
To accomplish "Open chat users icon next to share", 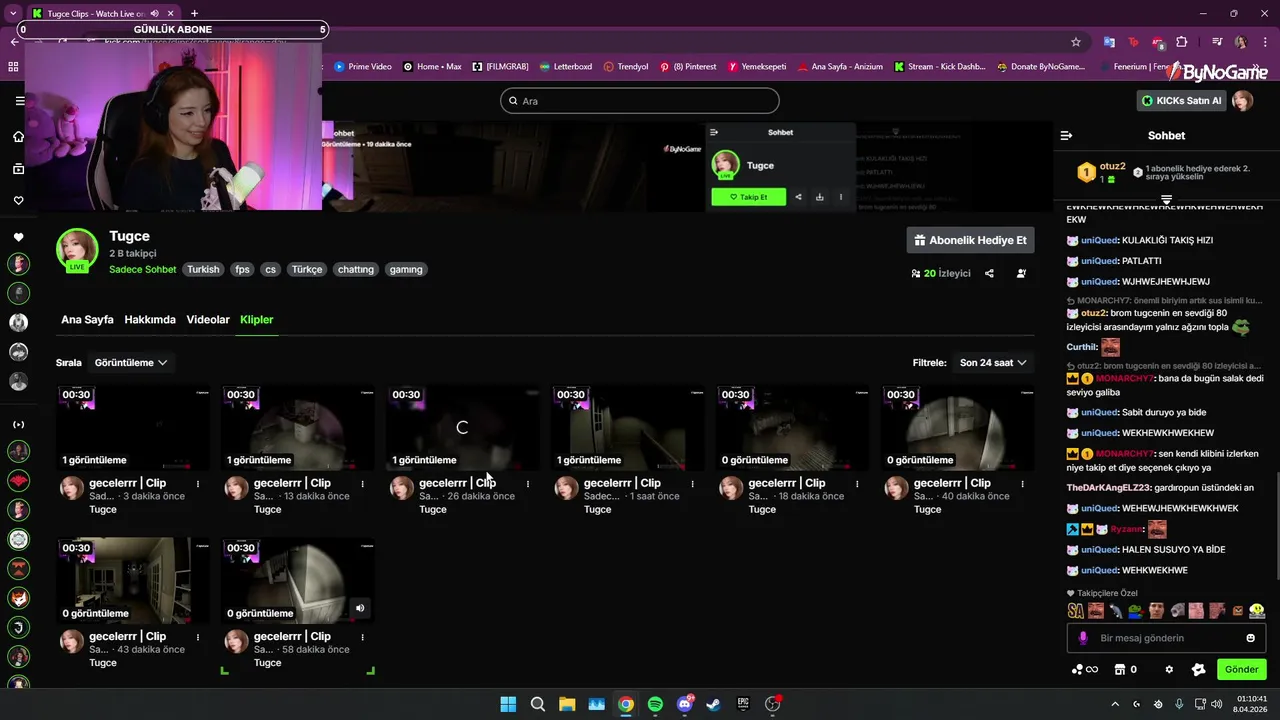I will click(1021, 273).
